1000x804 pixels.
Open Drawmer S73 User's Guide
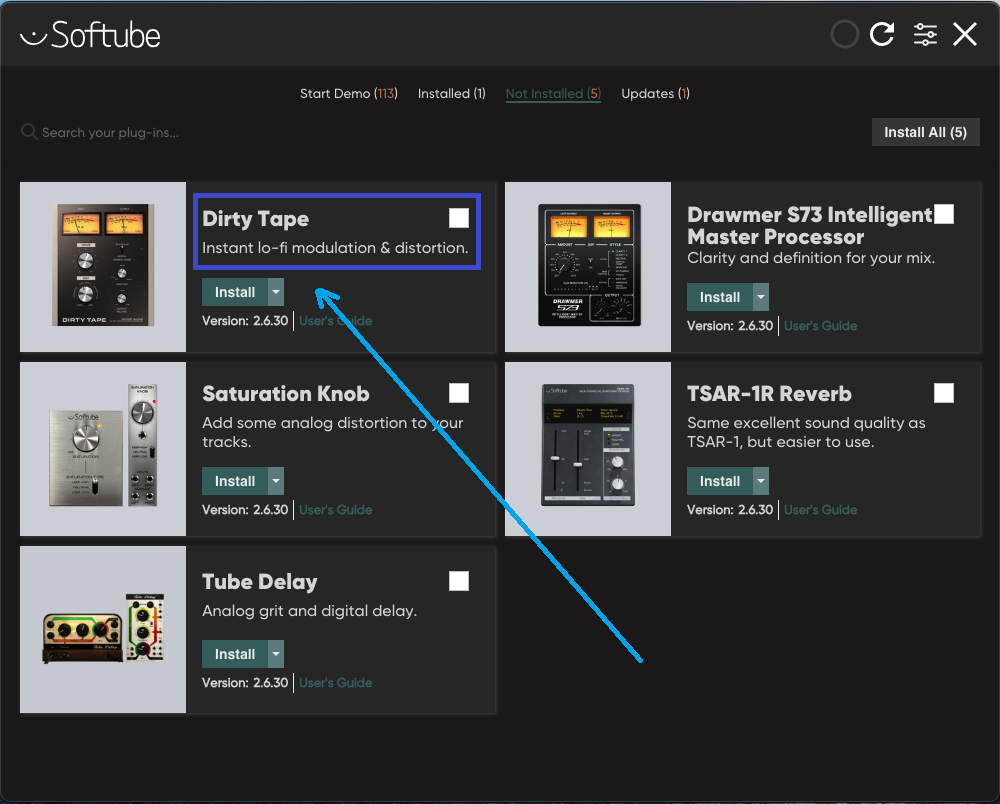point(820,326)
